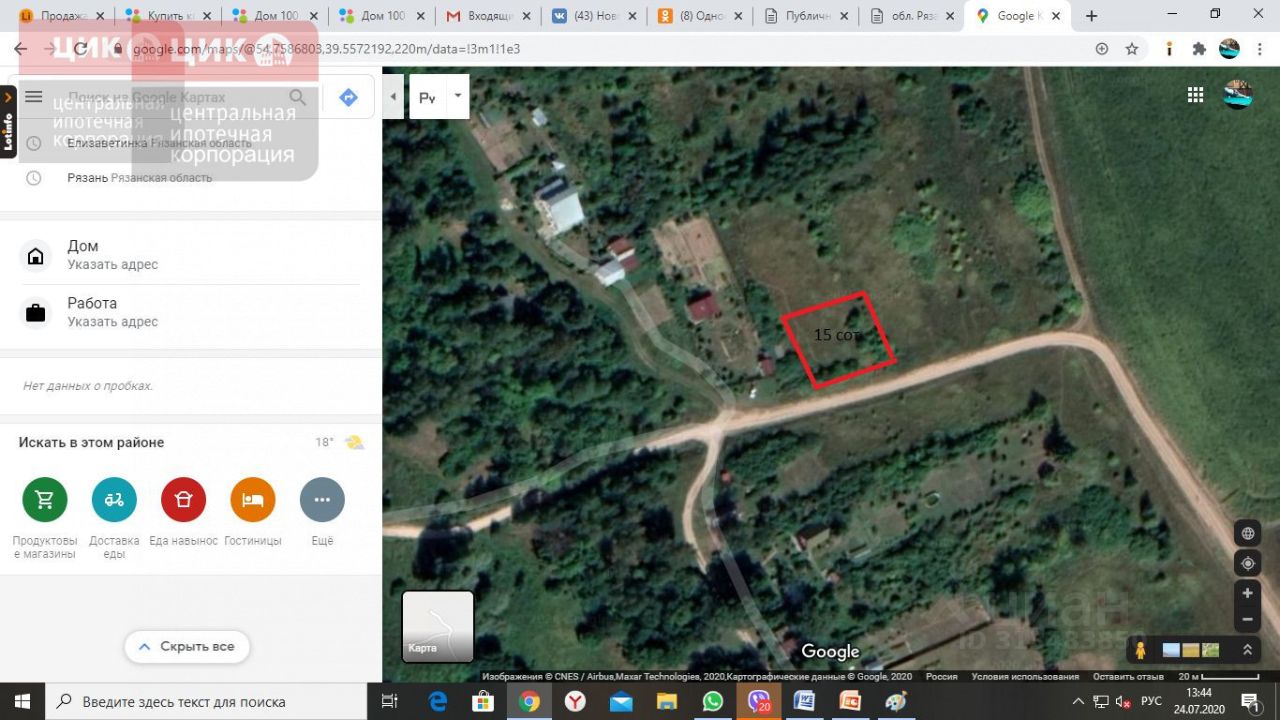The height and width of the screenshot is (720, 1280).
Task: Open Viber from taskbar
Action: [x=759, y=701]
